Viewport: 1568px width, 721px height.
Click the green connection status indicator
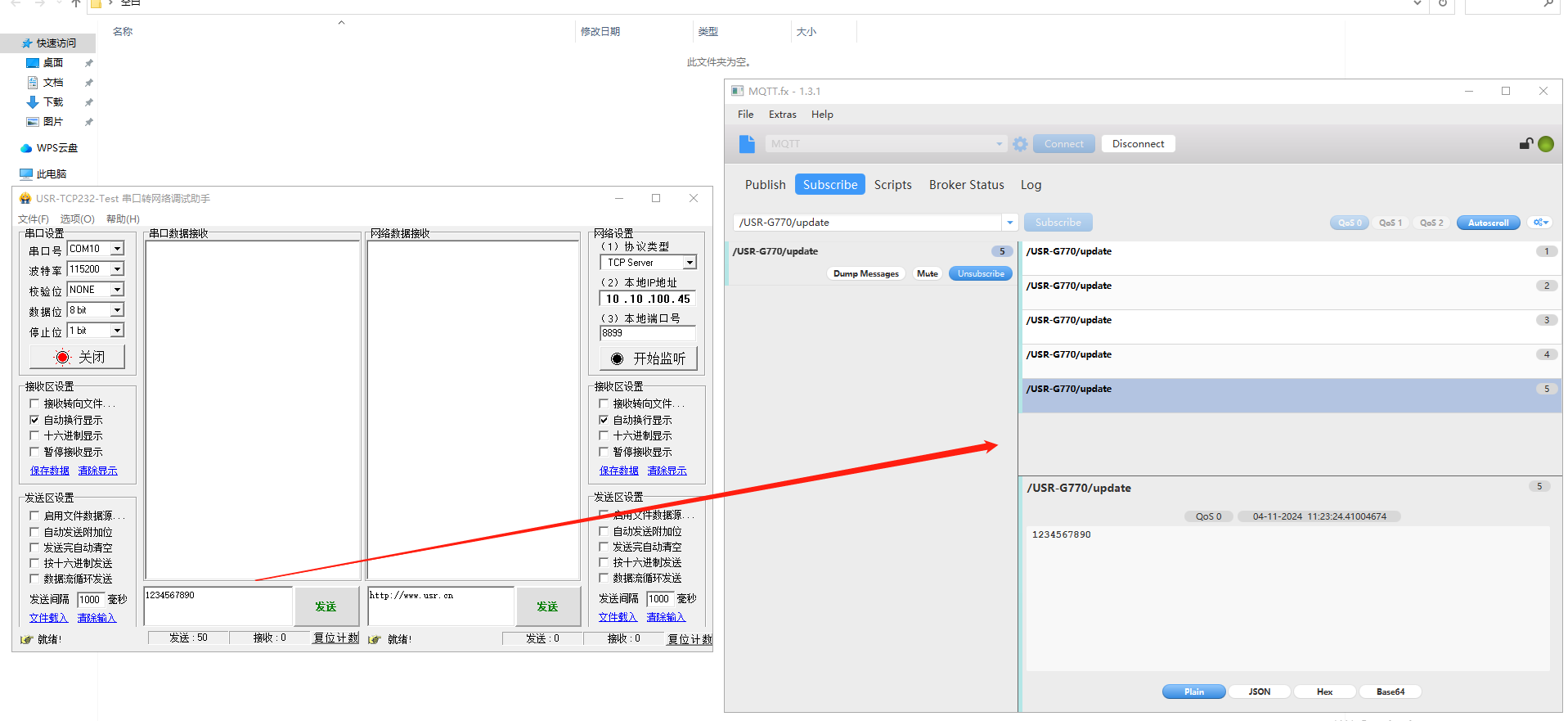click(1546, 144)
